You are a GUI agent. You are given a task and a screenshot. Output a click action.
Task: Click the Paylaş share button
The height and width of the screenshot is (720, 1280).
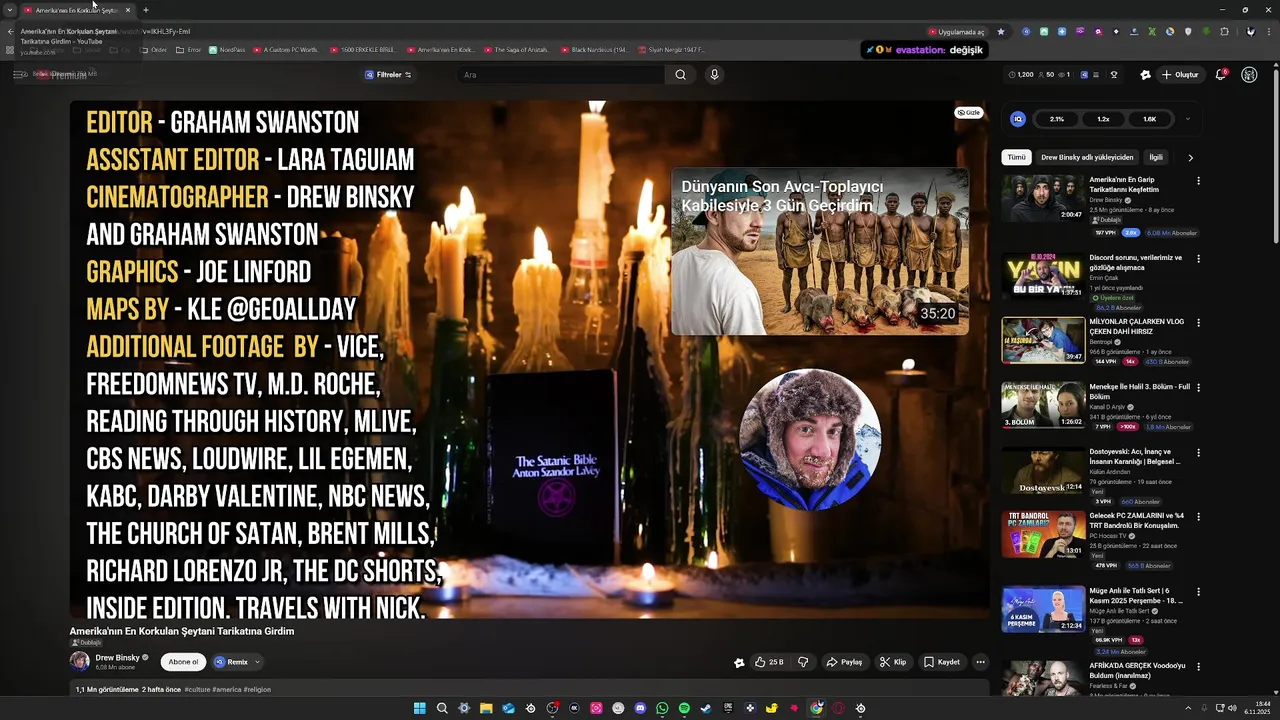(844, 662)
